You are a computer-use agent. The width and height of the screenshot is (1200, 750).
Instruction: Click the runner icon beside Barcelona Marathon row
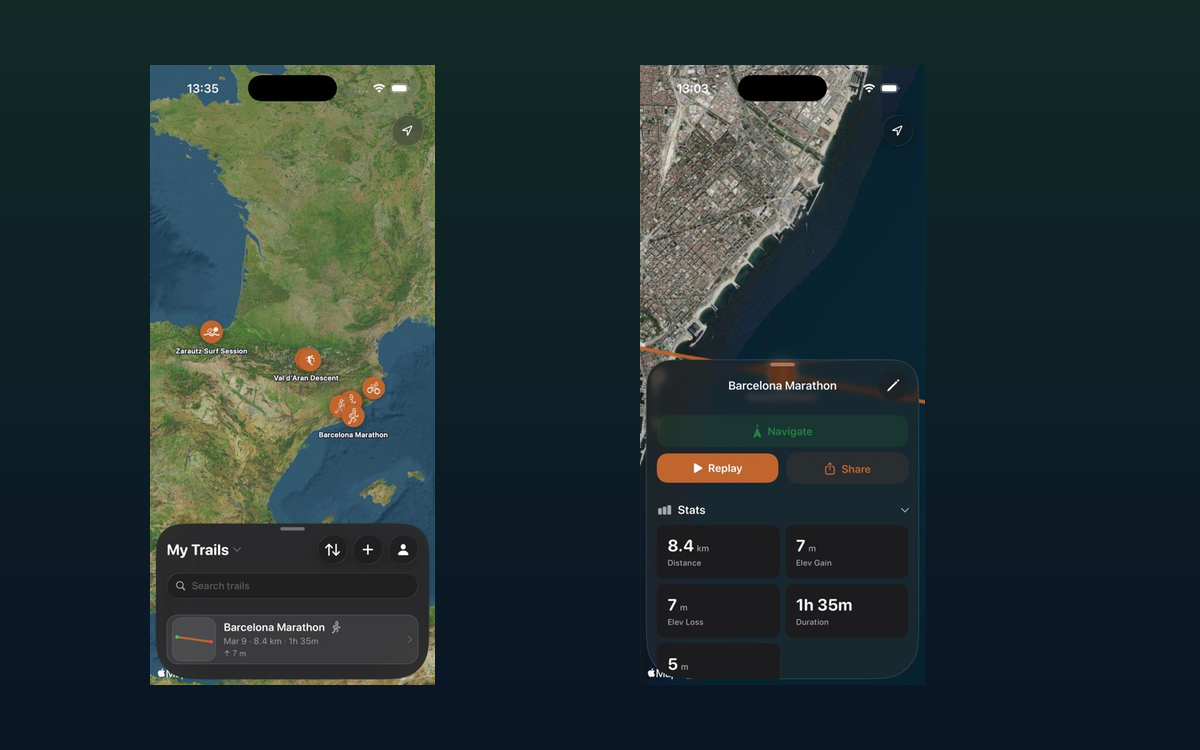[336, 627]
